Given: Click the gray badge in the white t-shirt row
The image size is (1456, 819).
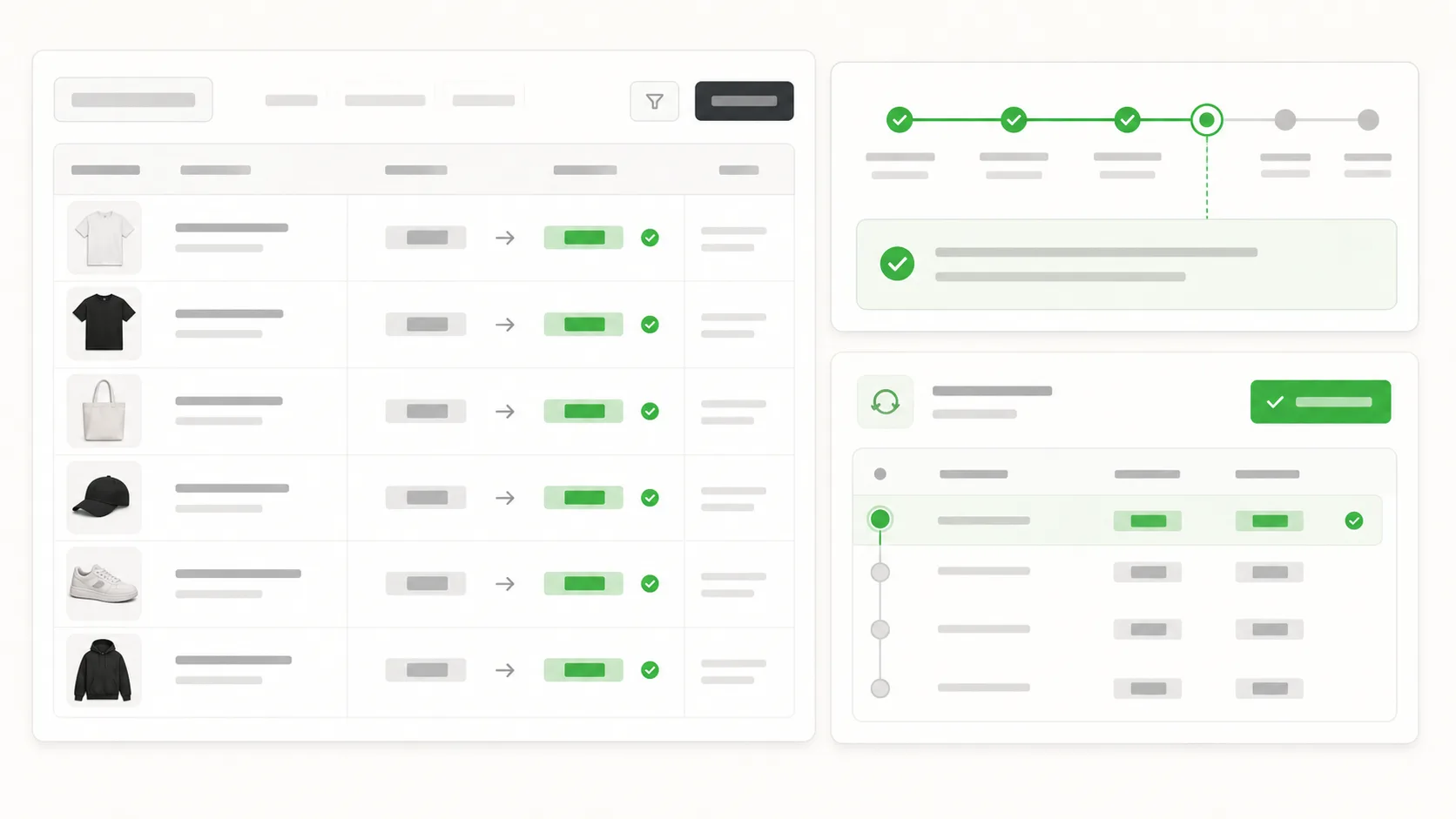Looking at the screenshot, I should tap(426, 238).
